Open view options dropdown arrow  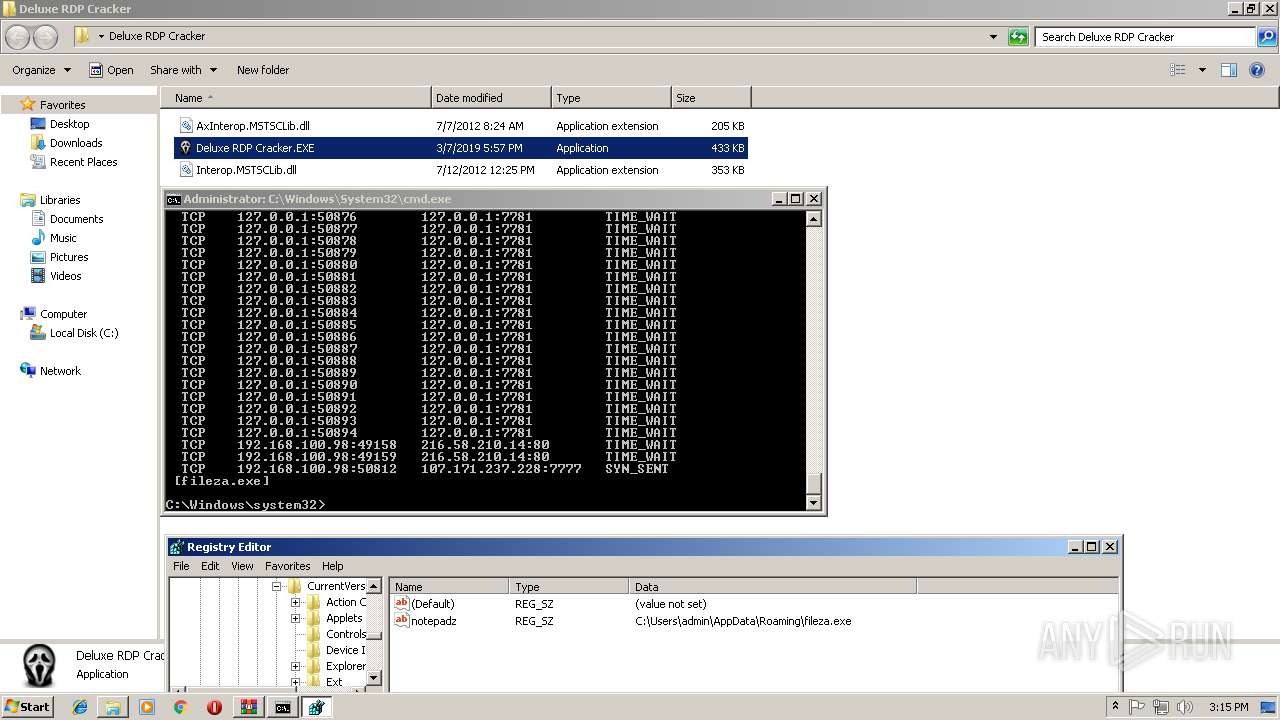click(x=1202, y=70)
